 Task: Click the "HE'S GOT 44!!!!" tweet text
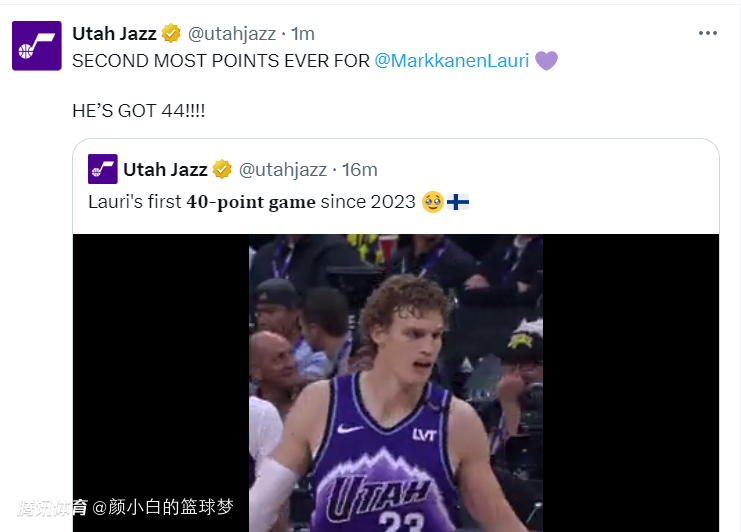point(138,111)
